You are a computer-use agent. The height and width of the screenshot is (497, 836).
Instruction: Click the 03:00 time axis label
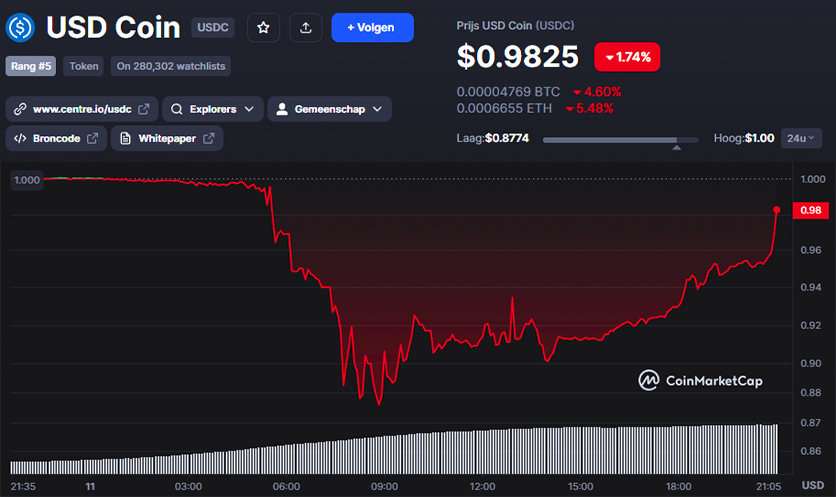pyautogui.click(x=188, y=486)
